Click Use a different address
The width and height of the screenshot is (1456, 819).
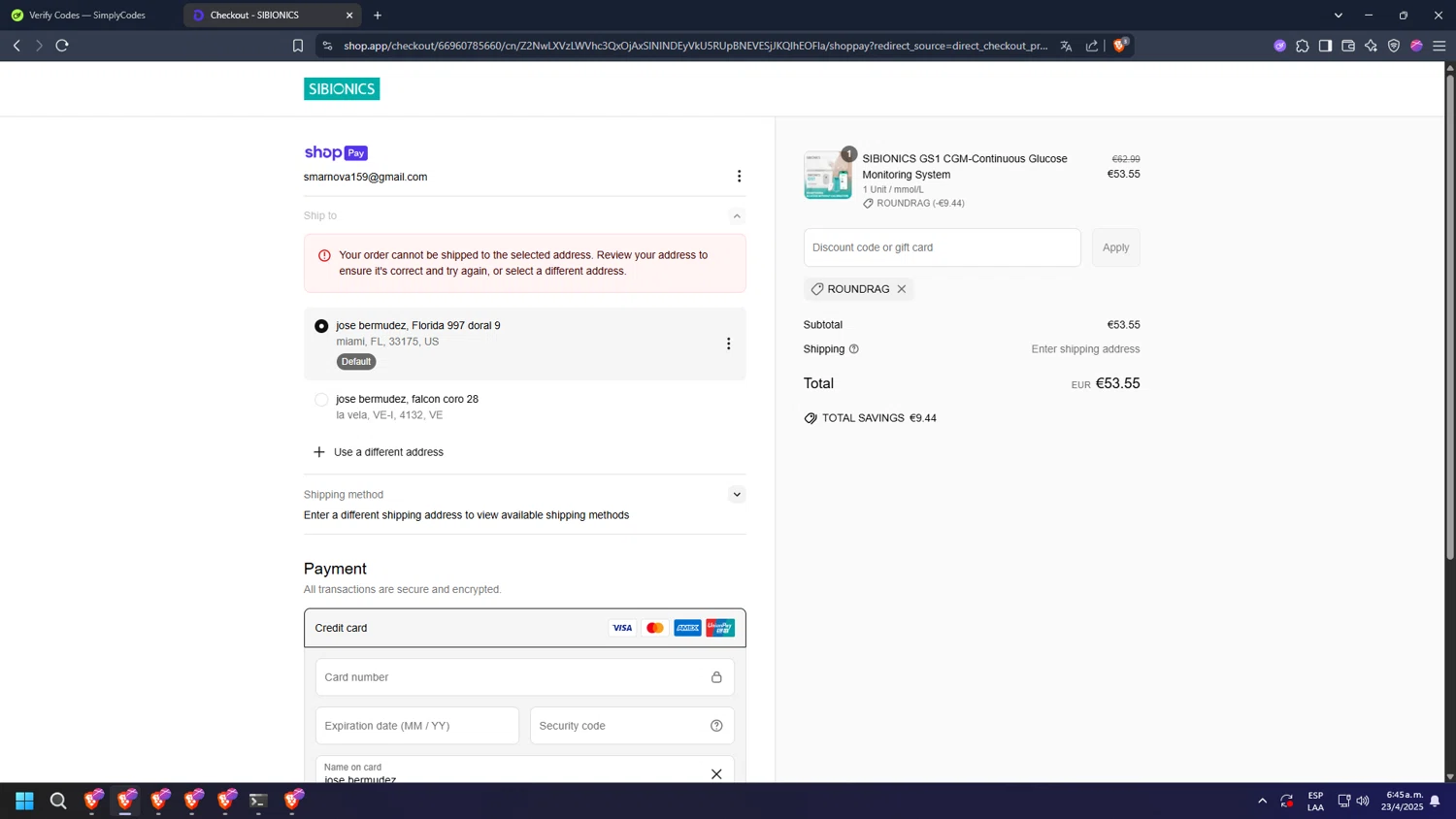point(379,452)
